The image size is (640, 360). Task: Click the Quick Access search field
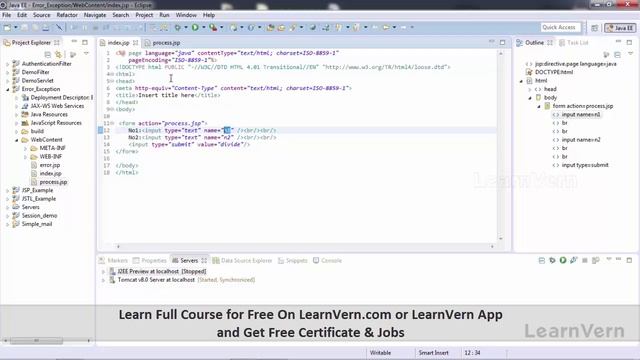click(x=559, y=27)
